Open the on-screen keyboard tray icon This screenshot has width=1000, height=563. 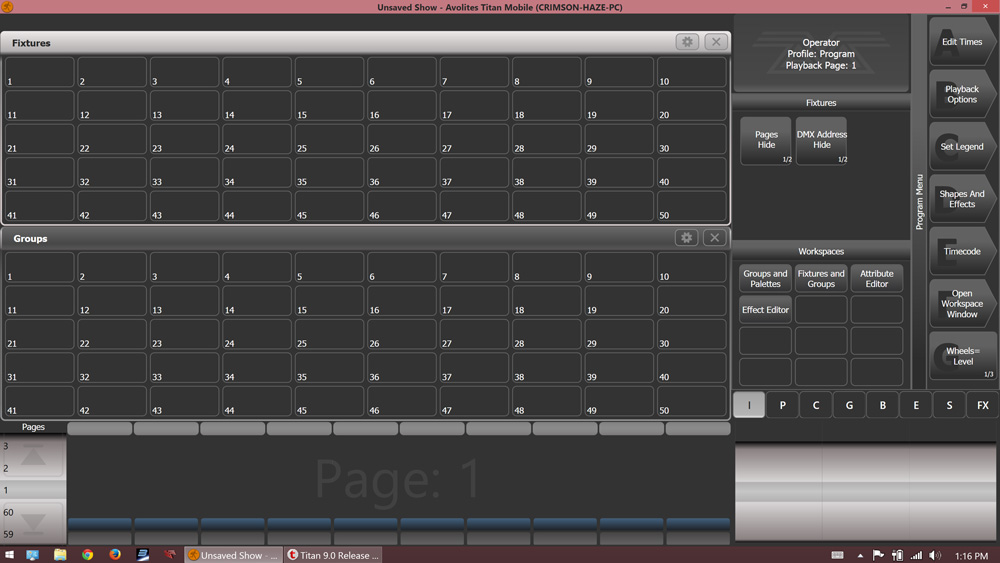837,555
